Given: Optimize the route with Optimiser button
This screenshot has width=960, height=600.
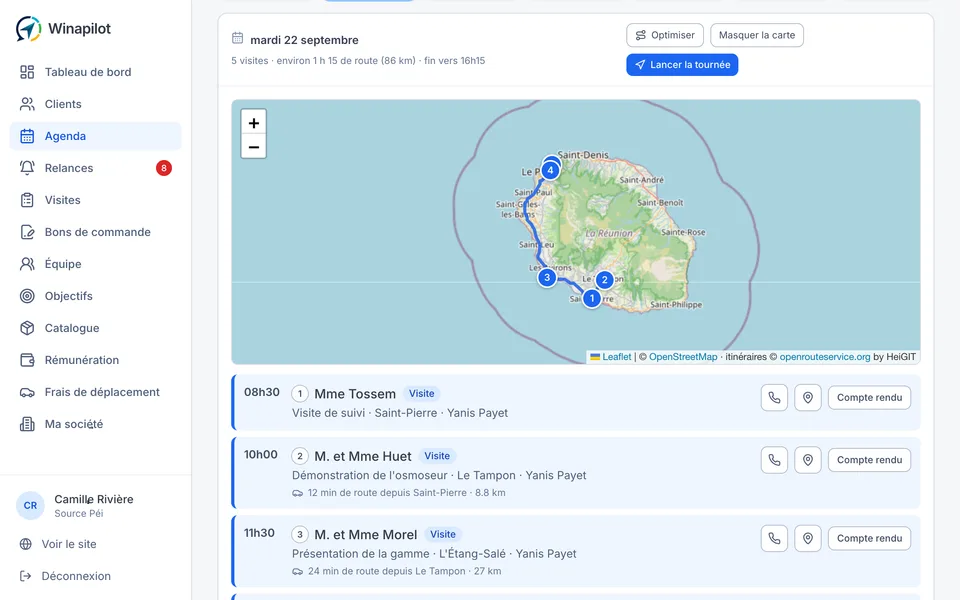Looking at the screenshot, I should click(665, 35).
